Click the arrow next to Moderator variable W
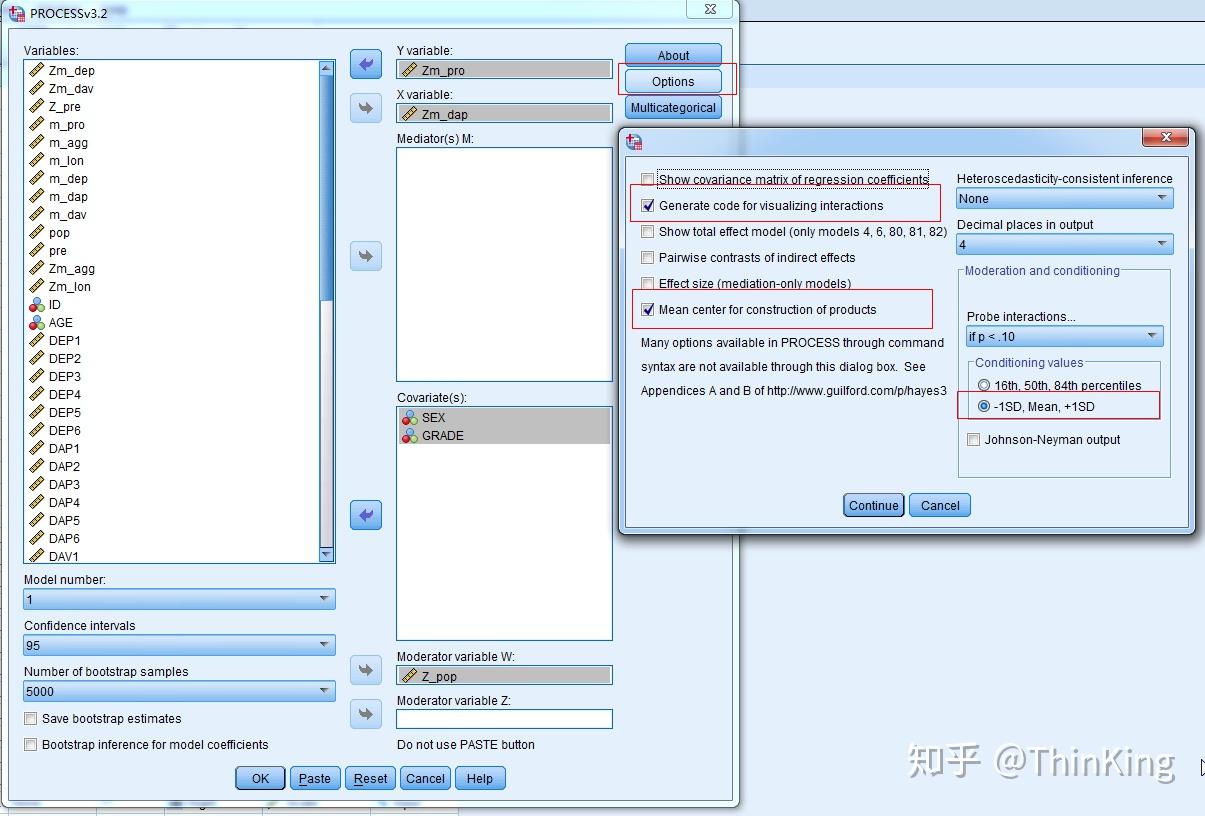The height and width of the screenshot is (816, 1205). point(366,669)
